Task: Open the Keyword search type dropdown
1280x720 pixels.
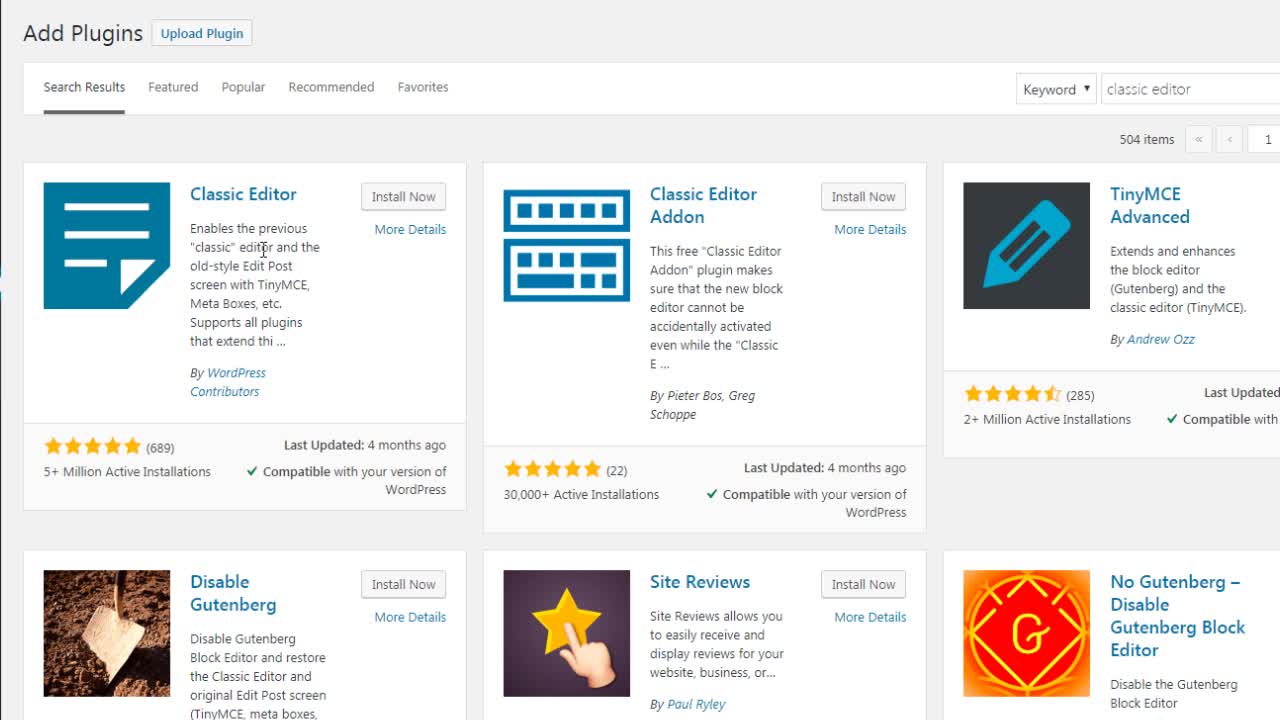Action: click(1056, 89)
